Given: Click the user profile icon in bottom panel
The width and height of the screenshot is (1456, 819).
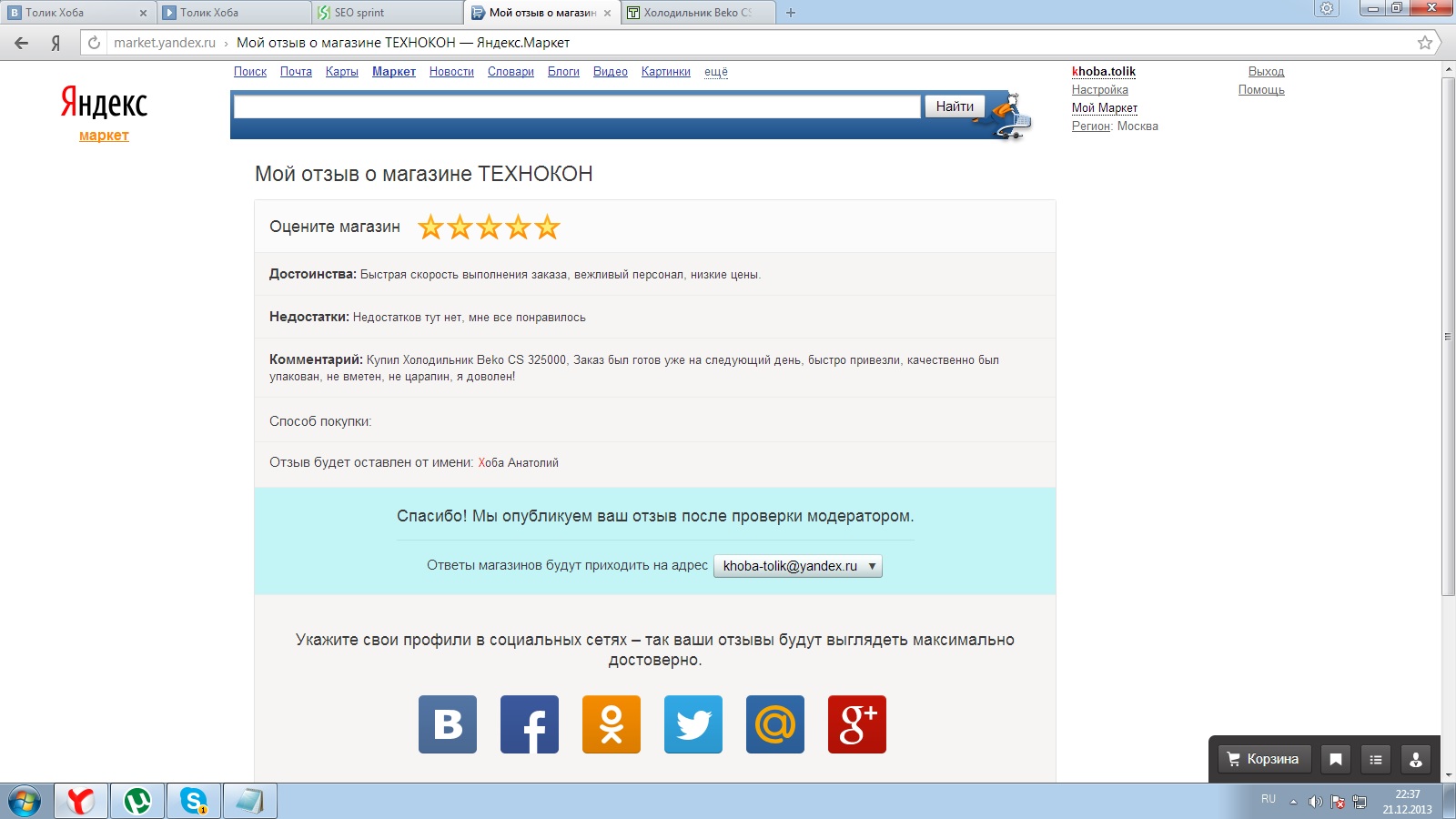Looking at the screenshot, I should [x=1416, y=759].
